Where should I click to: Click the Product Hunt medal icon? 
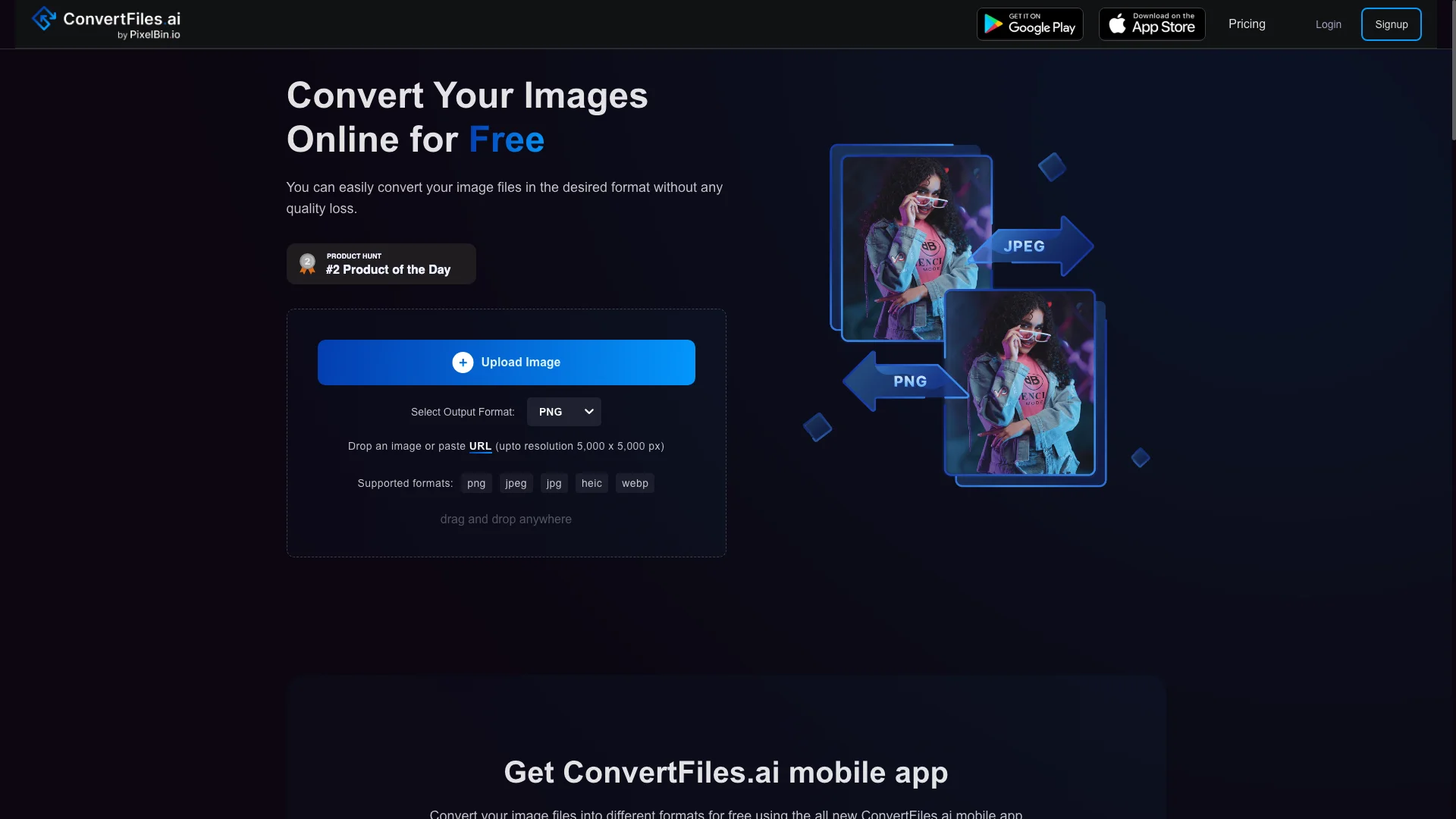coord(308,263)
